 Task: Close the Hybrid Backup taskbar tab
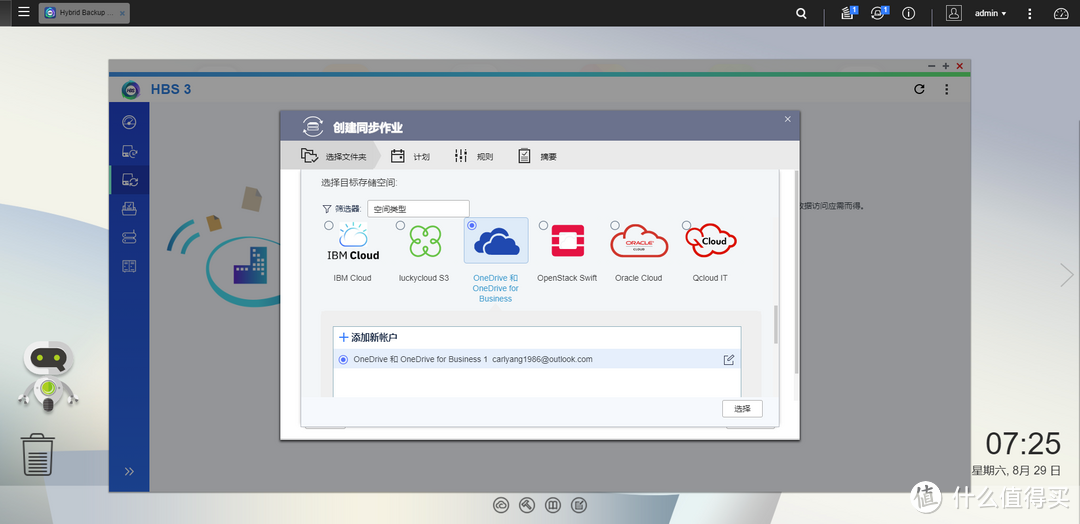[x=123, y=13]
